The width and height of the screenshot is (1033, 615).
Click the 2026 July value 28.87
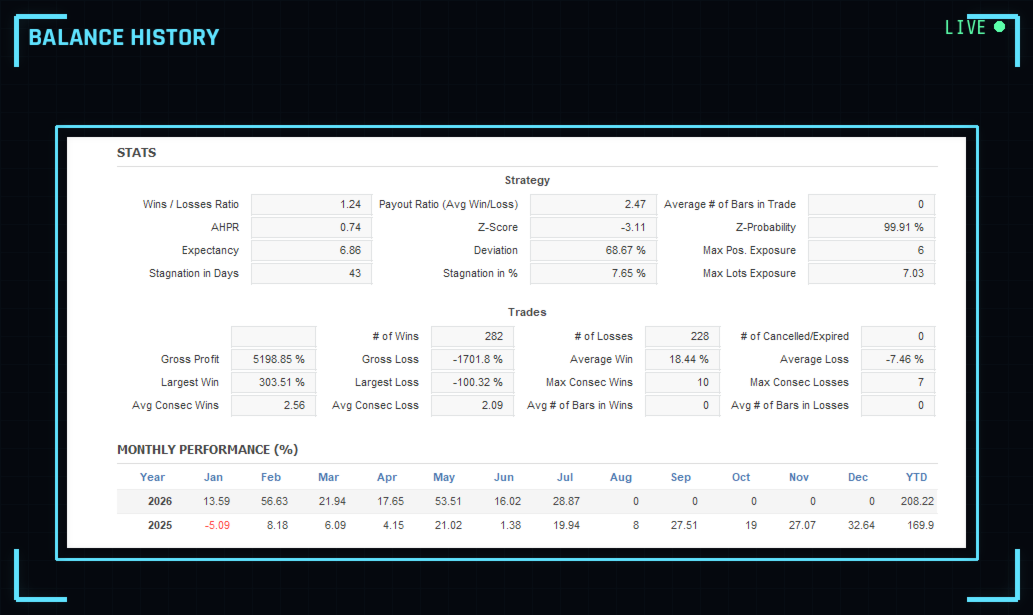(566, 502)
